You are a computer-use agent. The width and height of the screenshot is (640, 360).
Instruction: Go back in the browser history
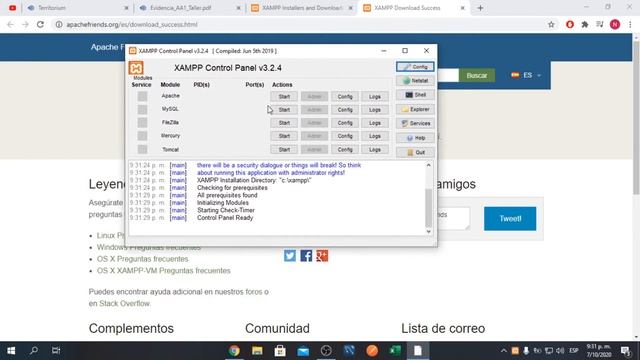click(x=10, y=24)
